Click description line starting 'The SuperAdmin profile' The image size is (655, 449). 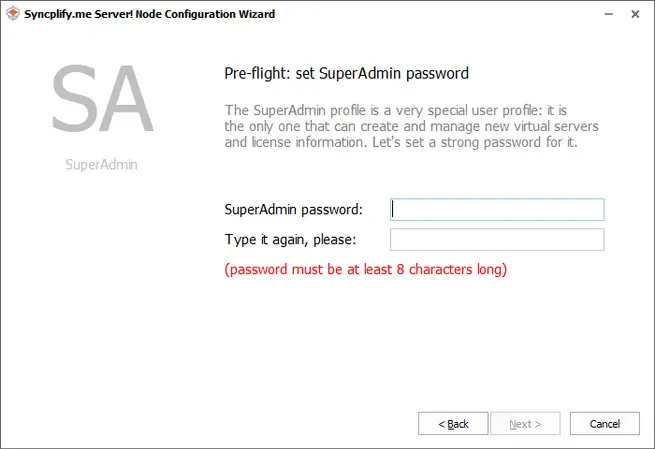(397, 110)
